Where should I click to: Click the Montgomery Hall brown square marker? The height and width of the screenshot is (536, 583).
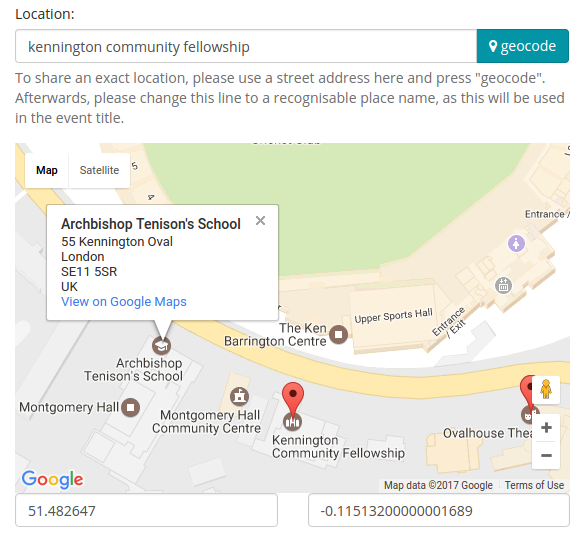(x=131, y=407)
